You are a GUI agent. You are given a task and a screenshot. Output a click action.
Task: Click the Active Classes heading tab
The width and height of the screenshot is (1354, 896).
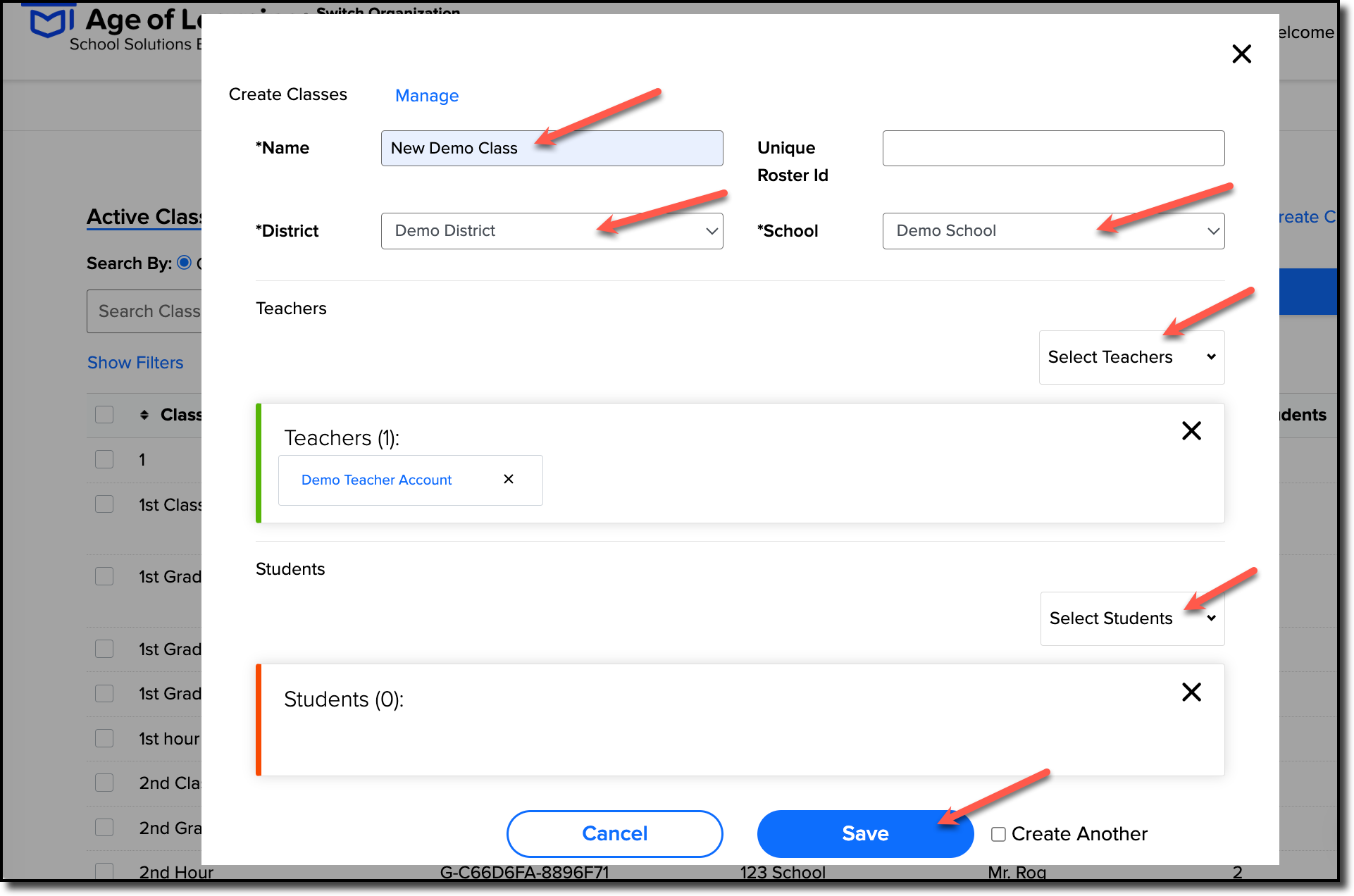pos(144,217)
